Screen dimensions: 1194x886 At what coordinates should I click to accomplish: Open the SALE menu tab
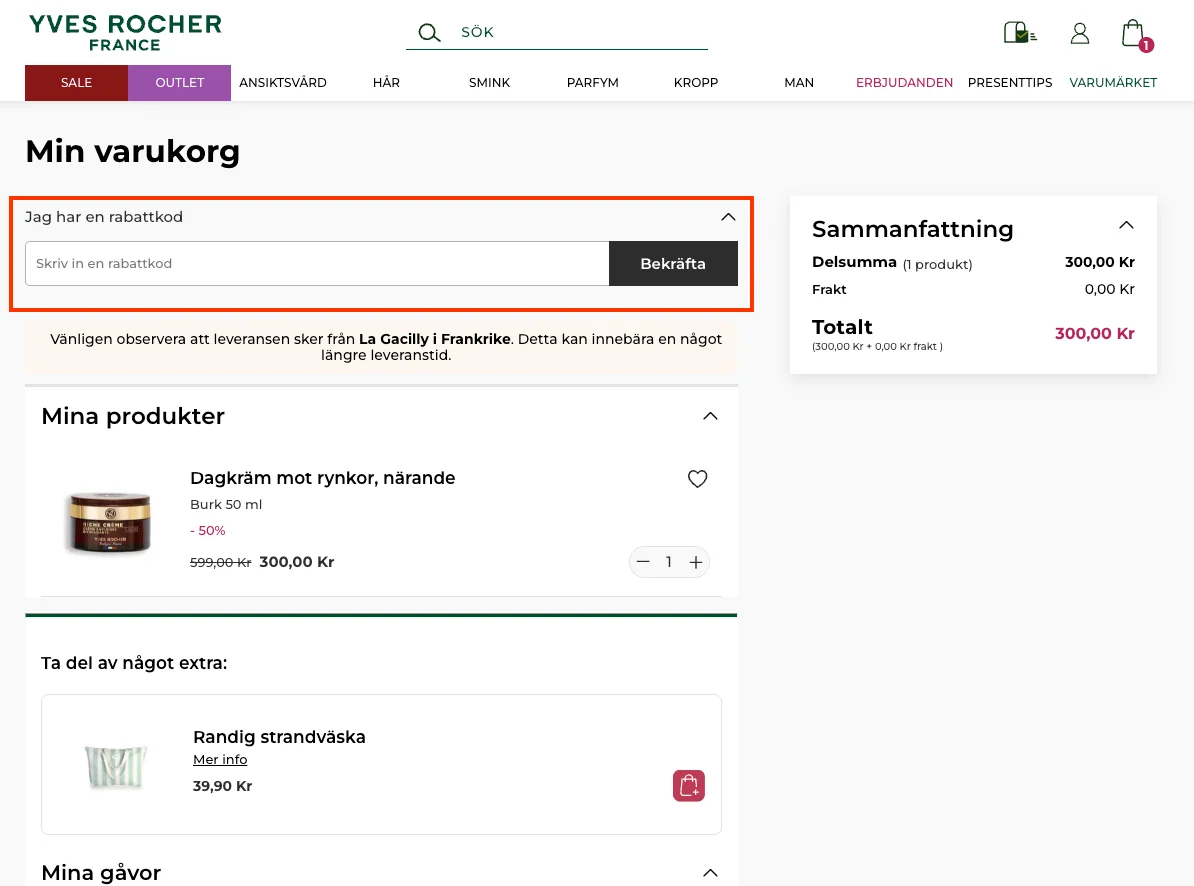tap(76, 82)
